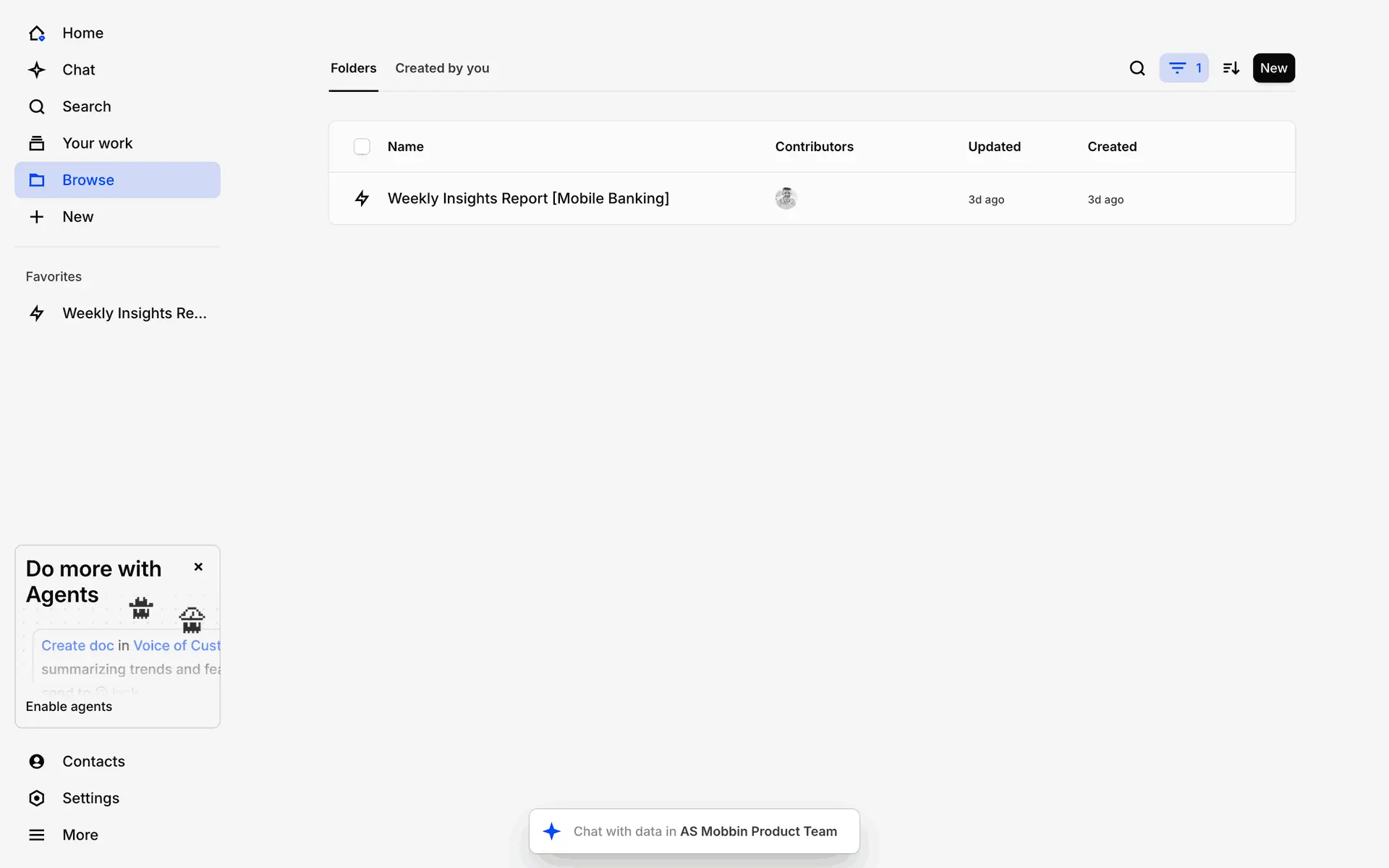Dismiss the Do more with Agents card
The height and width of the screenshot is (868, 1389).
coord(198,567)
